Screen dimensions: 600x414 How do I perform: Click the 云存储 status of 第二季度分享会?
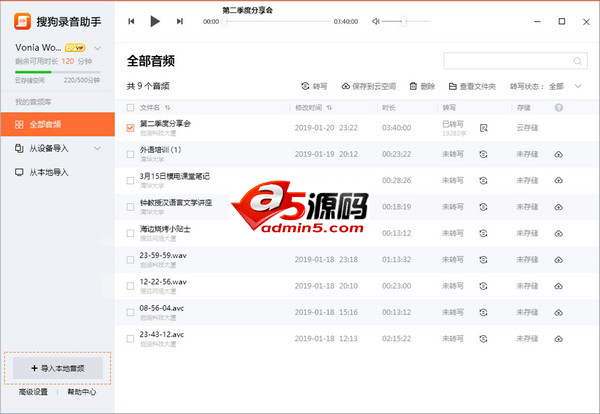click(x=527, y=128)
